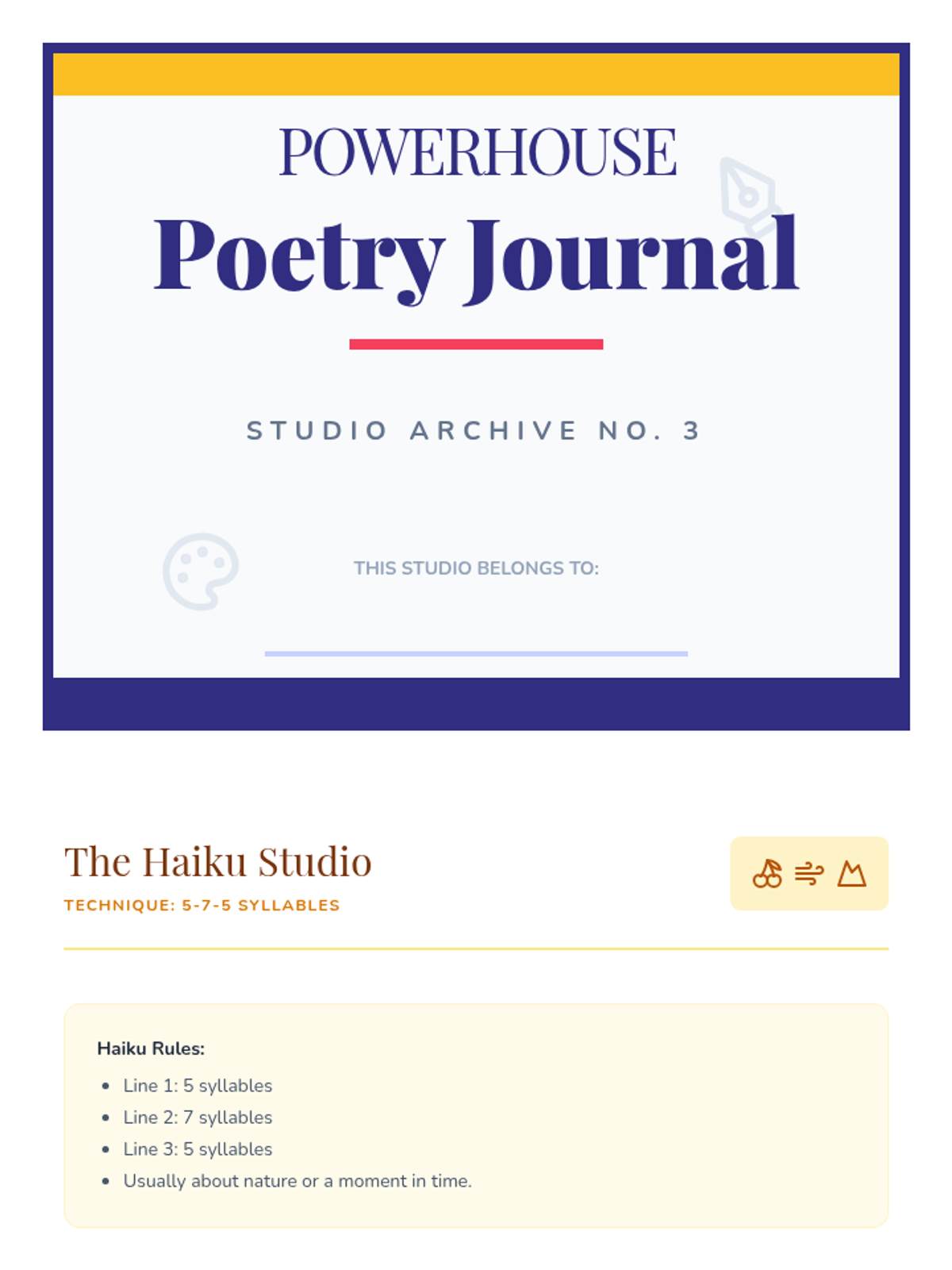Click the navy footer band of the cover
Image resolution: width=952 pixels, height=1270 pixels.
tap(476, 704)
